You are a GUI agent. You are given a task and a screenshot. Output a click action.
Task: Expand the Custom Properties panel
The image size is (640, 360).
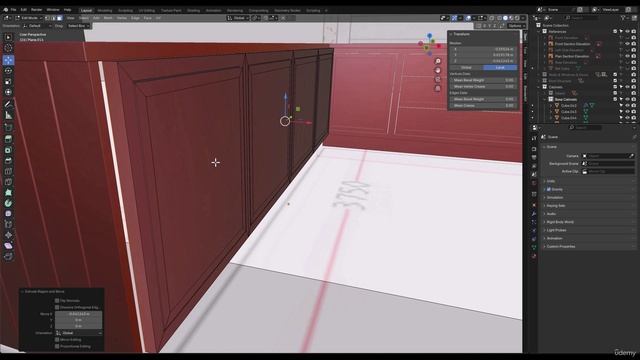[x=560, y=247]
